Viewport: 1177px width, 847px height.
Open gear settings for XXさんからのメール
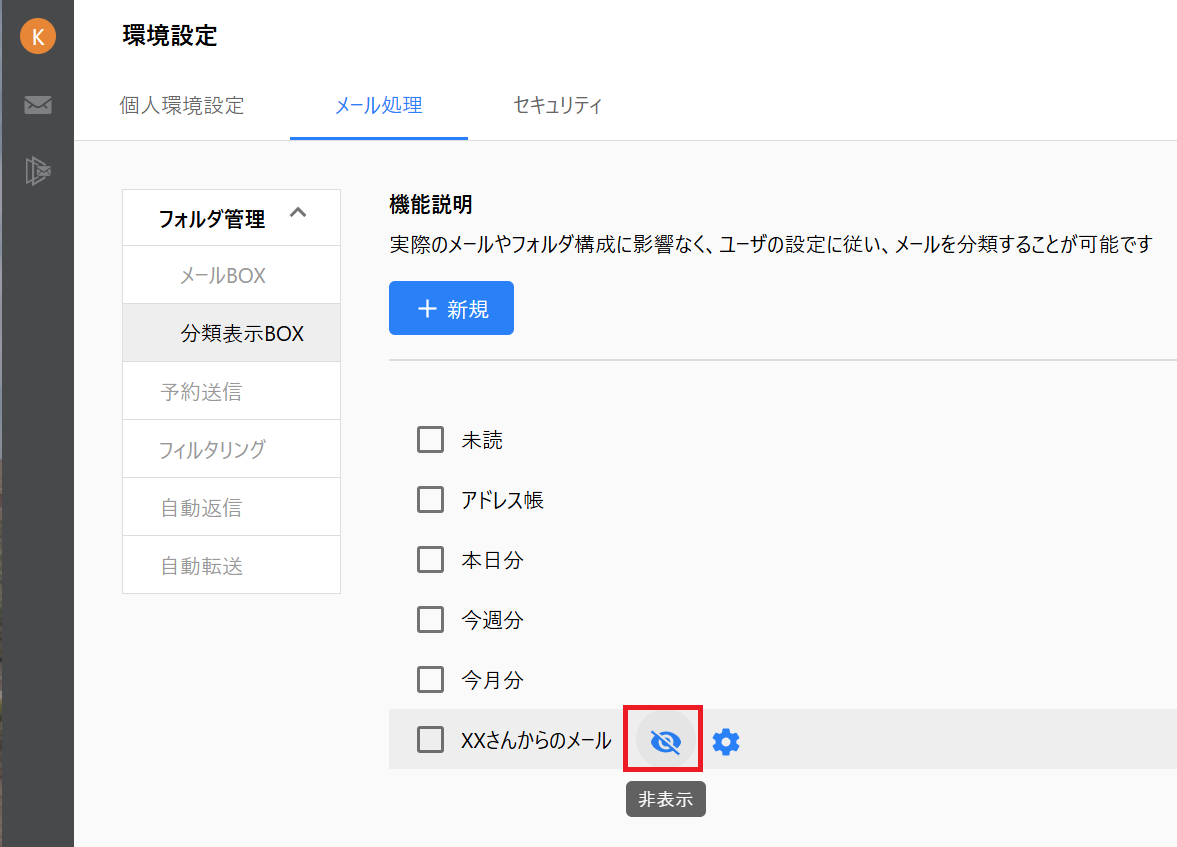coord(726,741)
